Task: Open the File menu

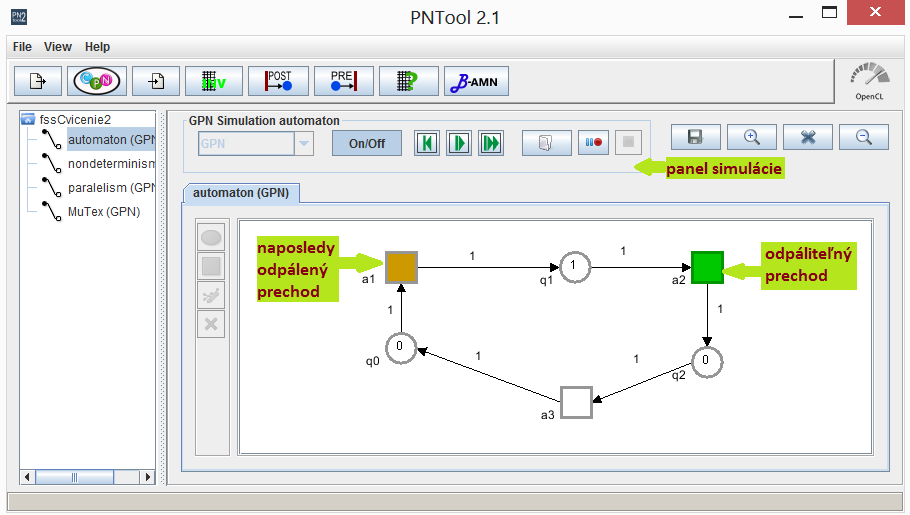Action: (x=22, y=47)
